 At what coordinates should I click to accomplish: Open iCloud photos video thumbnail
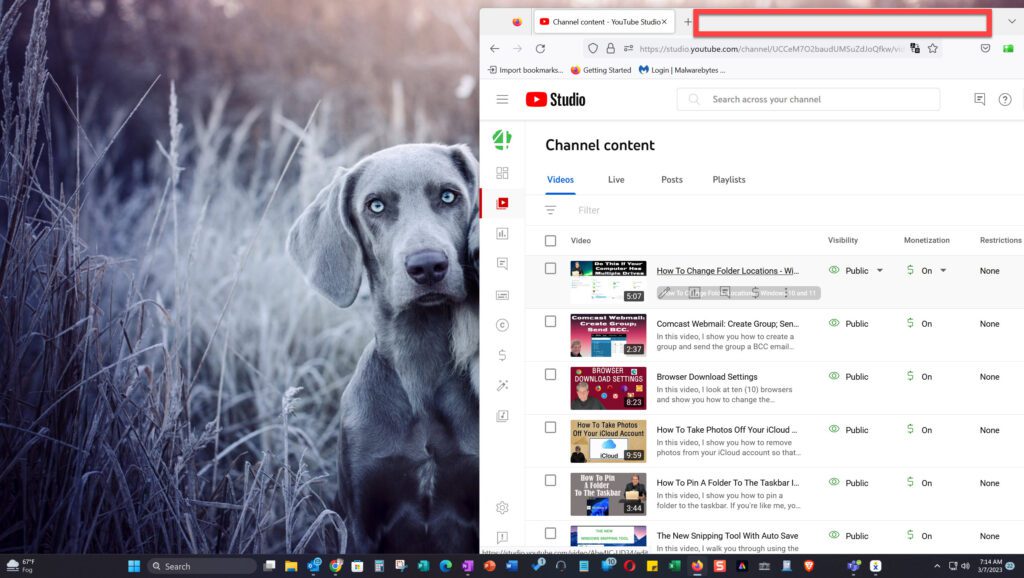coord(608,442)
